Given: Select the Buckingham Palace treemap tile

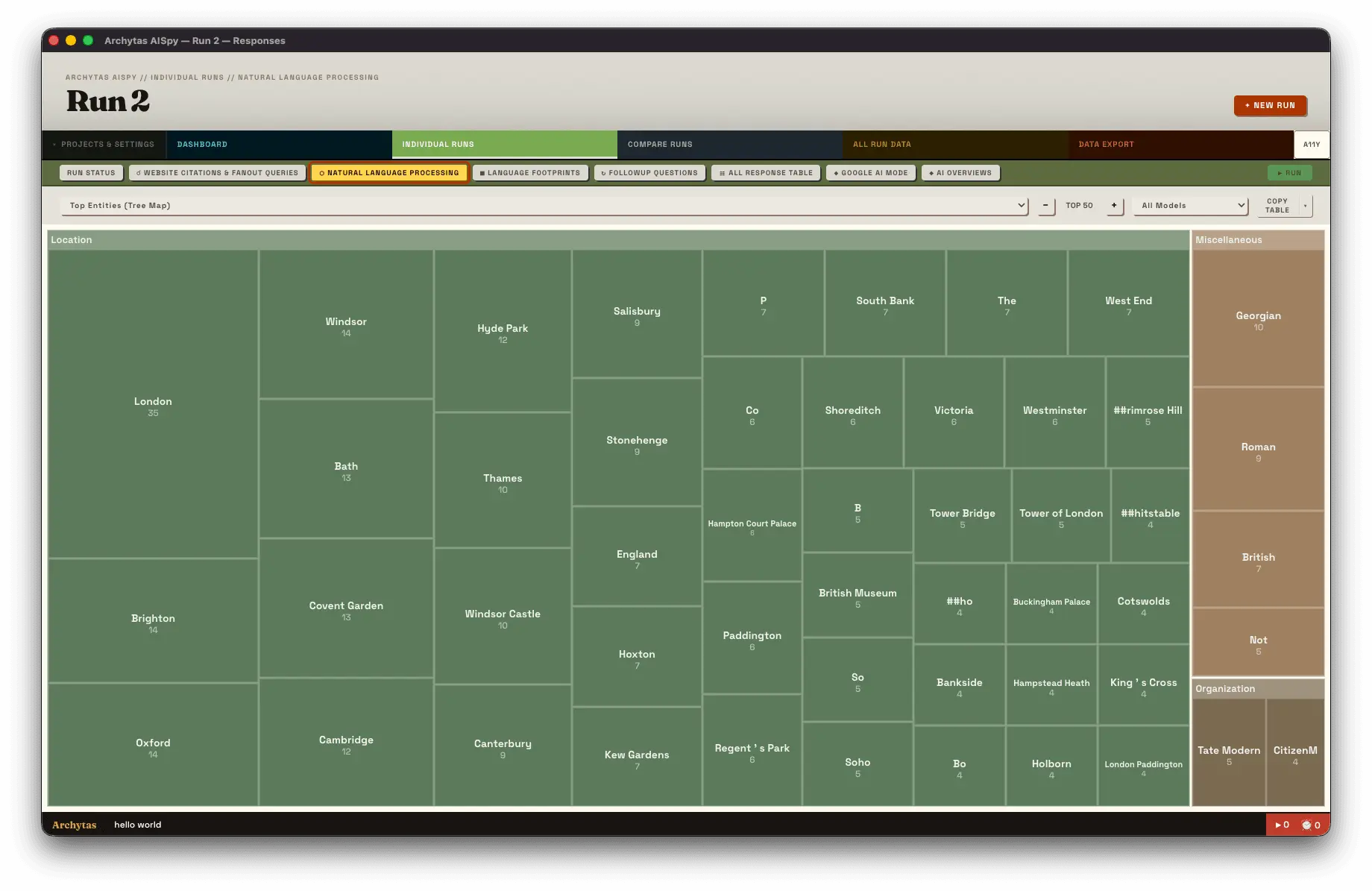Looking at the screenshot, I should click(1051, 604).
